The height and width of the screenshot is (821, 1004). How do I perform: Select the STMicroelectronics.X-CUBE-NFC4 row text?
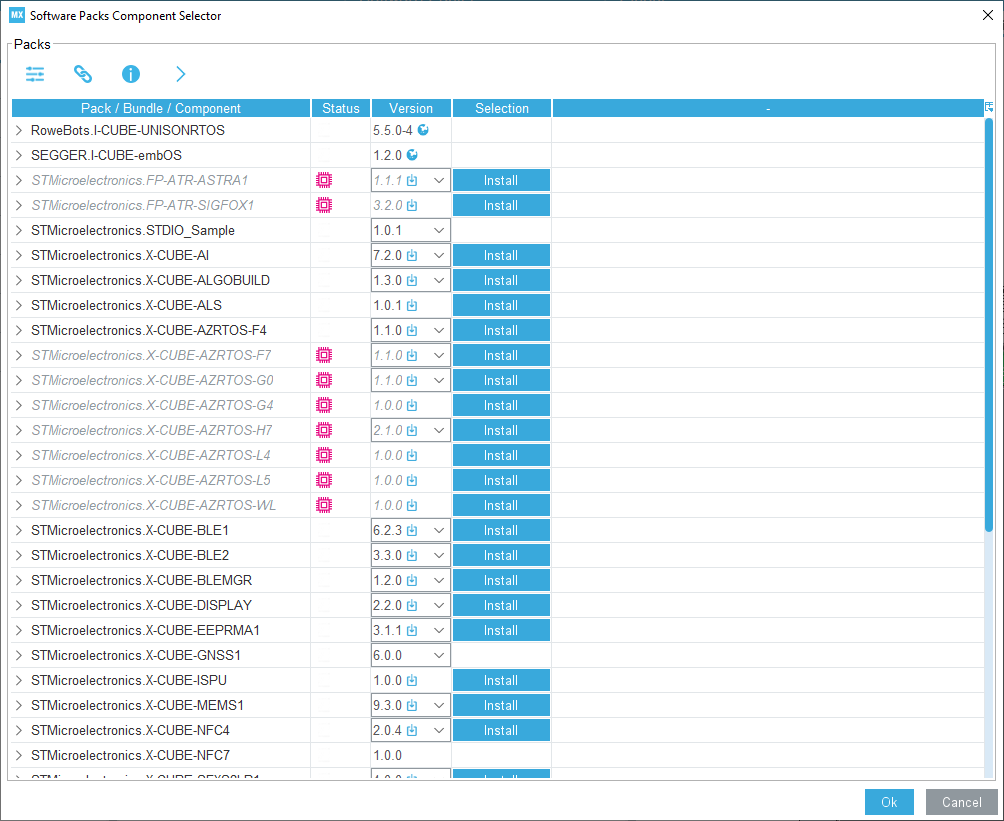point(131,730)
